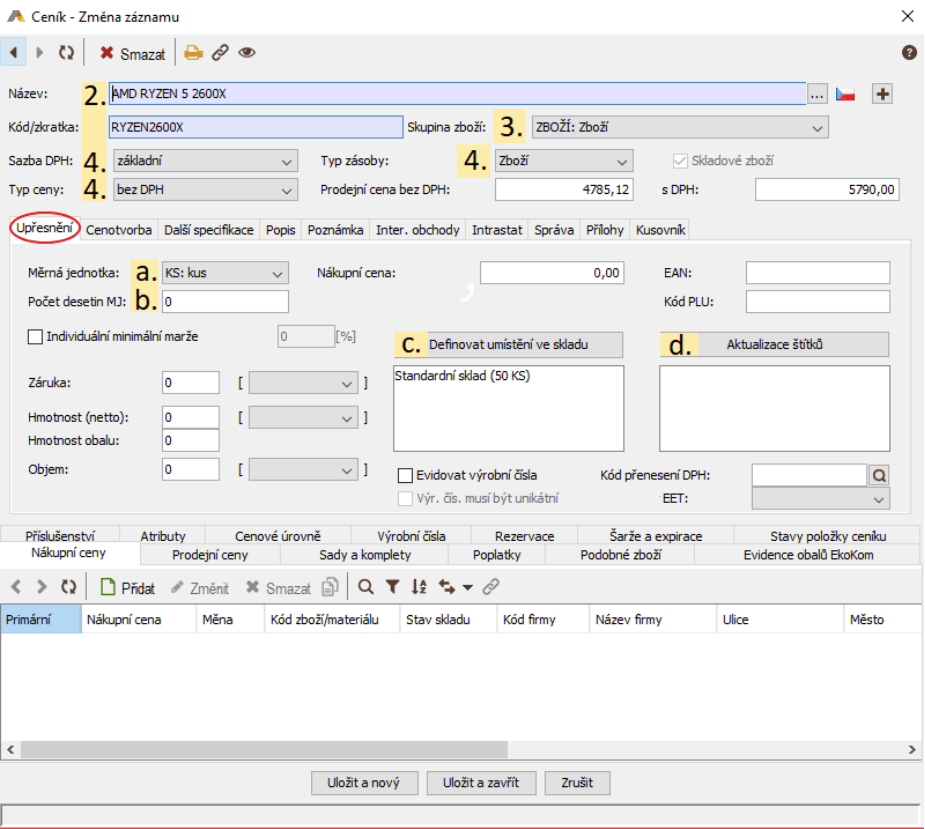
Task: Select Standardní sklad (50 KS) entry
Action: point(462,376)
